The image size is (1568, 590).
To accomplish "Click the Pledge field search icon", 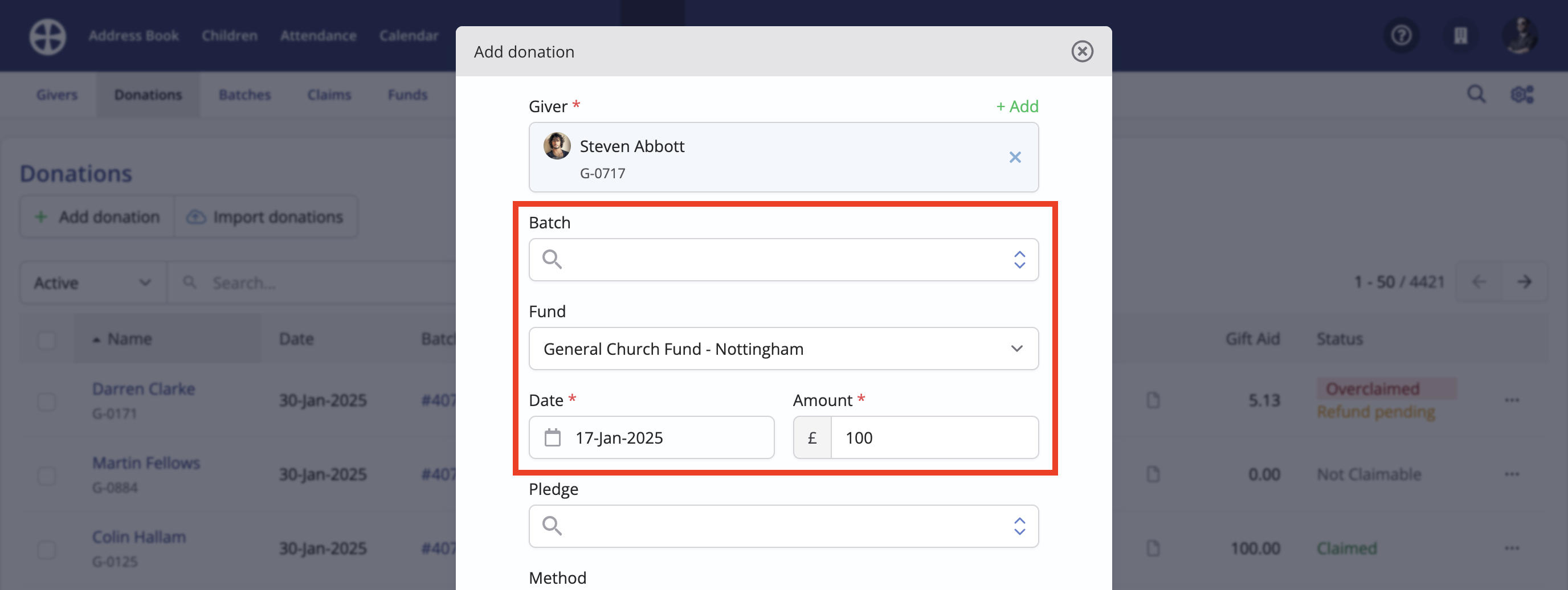I will [x=552, y=526].
